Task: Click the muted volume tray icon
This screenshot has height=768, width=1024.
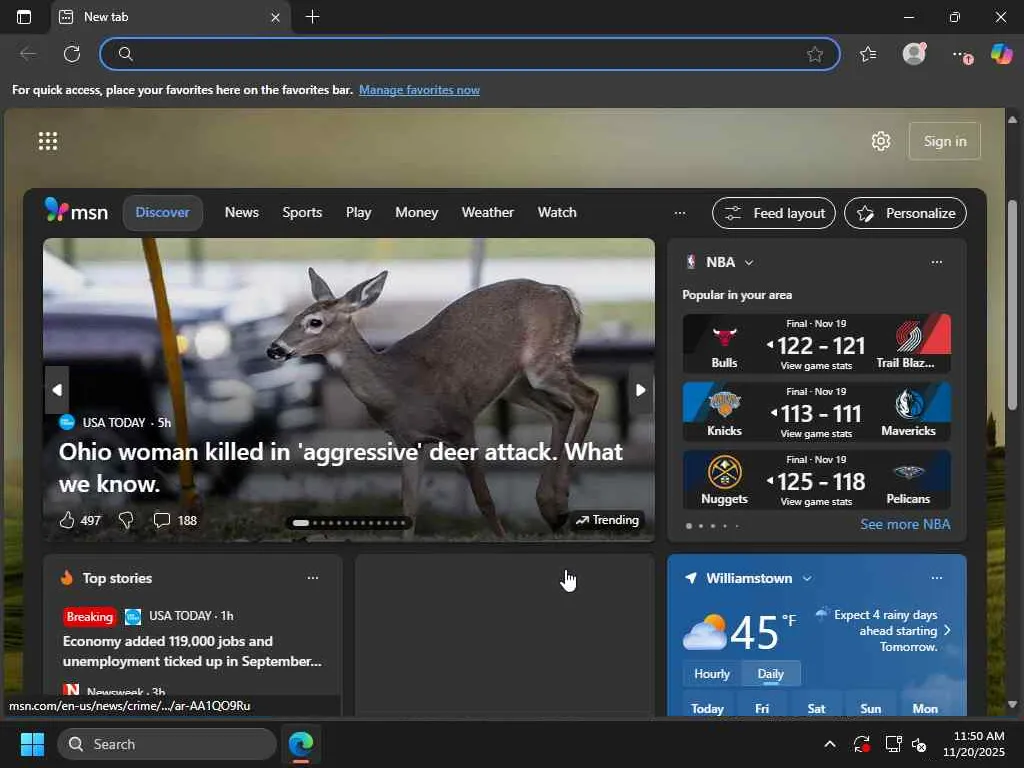Action: 920,744
